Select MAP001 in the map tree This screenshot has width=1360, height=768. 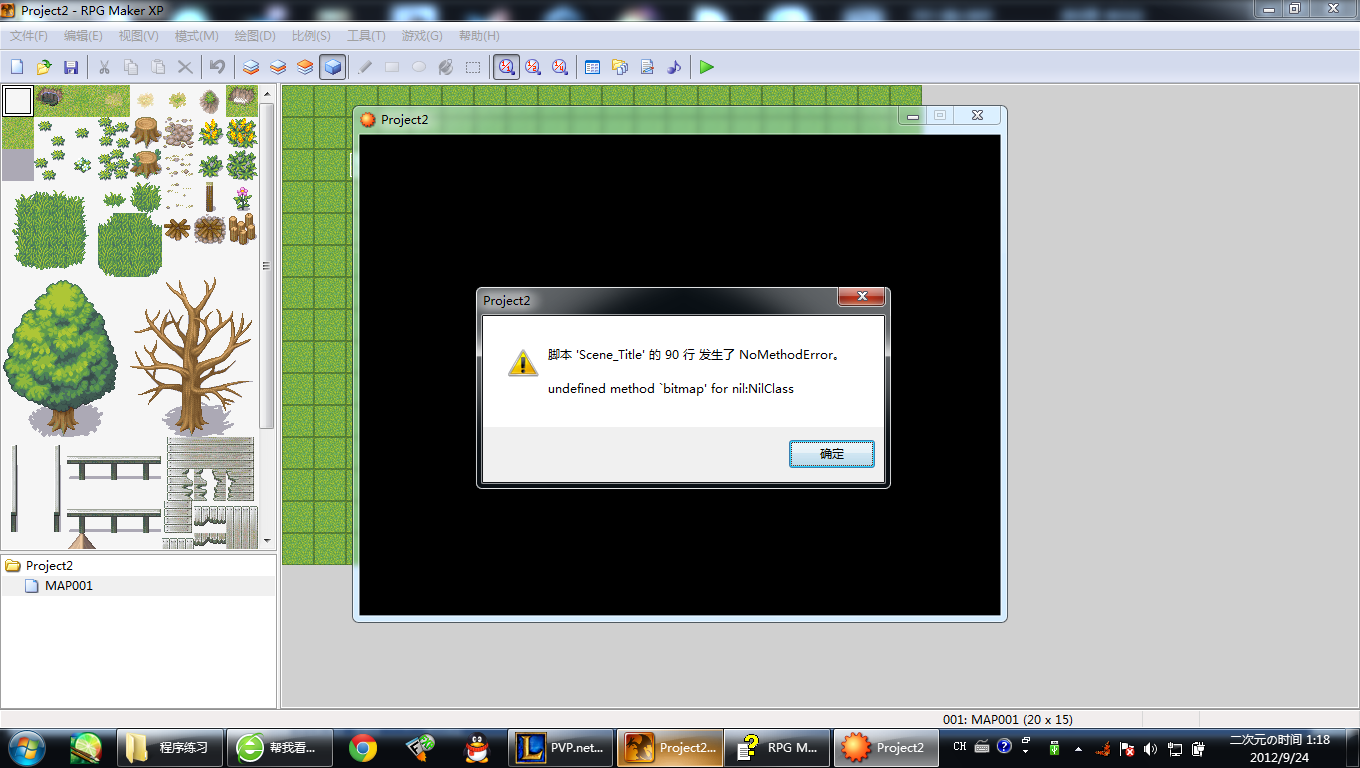[x=68, y=586]
